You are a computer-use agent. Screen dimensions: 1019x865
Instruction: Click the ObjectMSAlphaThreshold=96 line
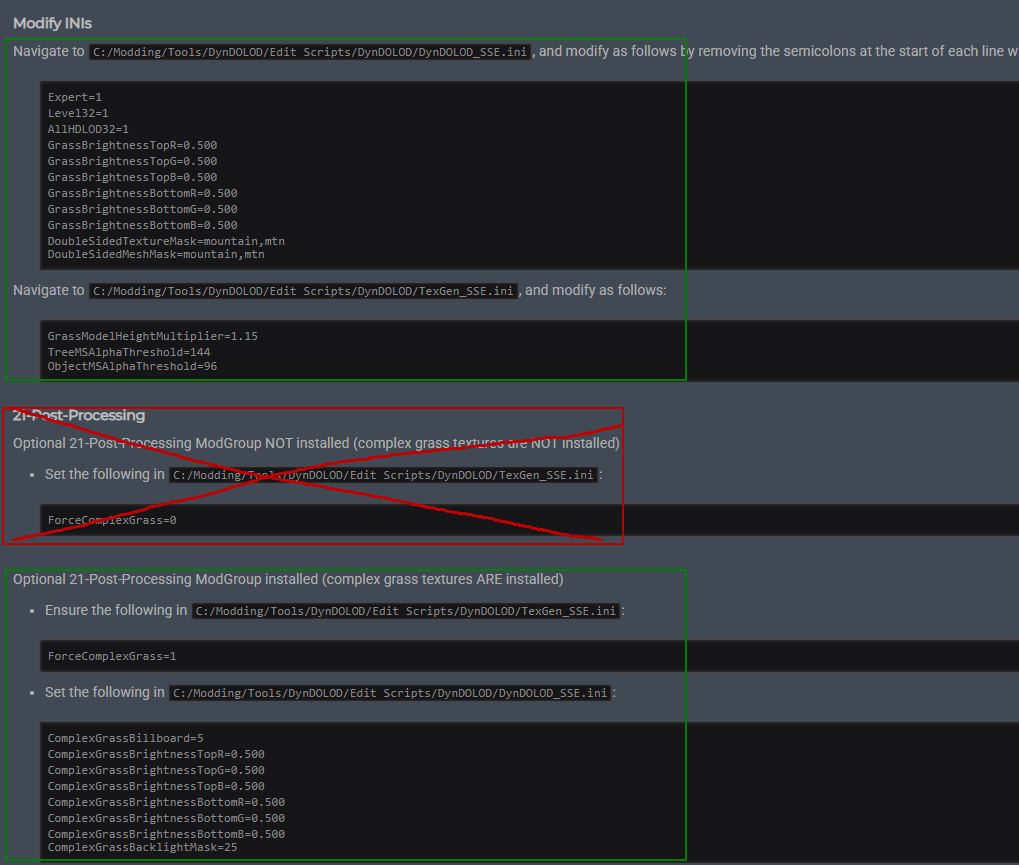pos(132,367)
